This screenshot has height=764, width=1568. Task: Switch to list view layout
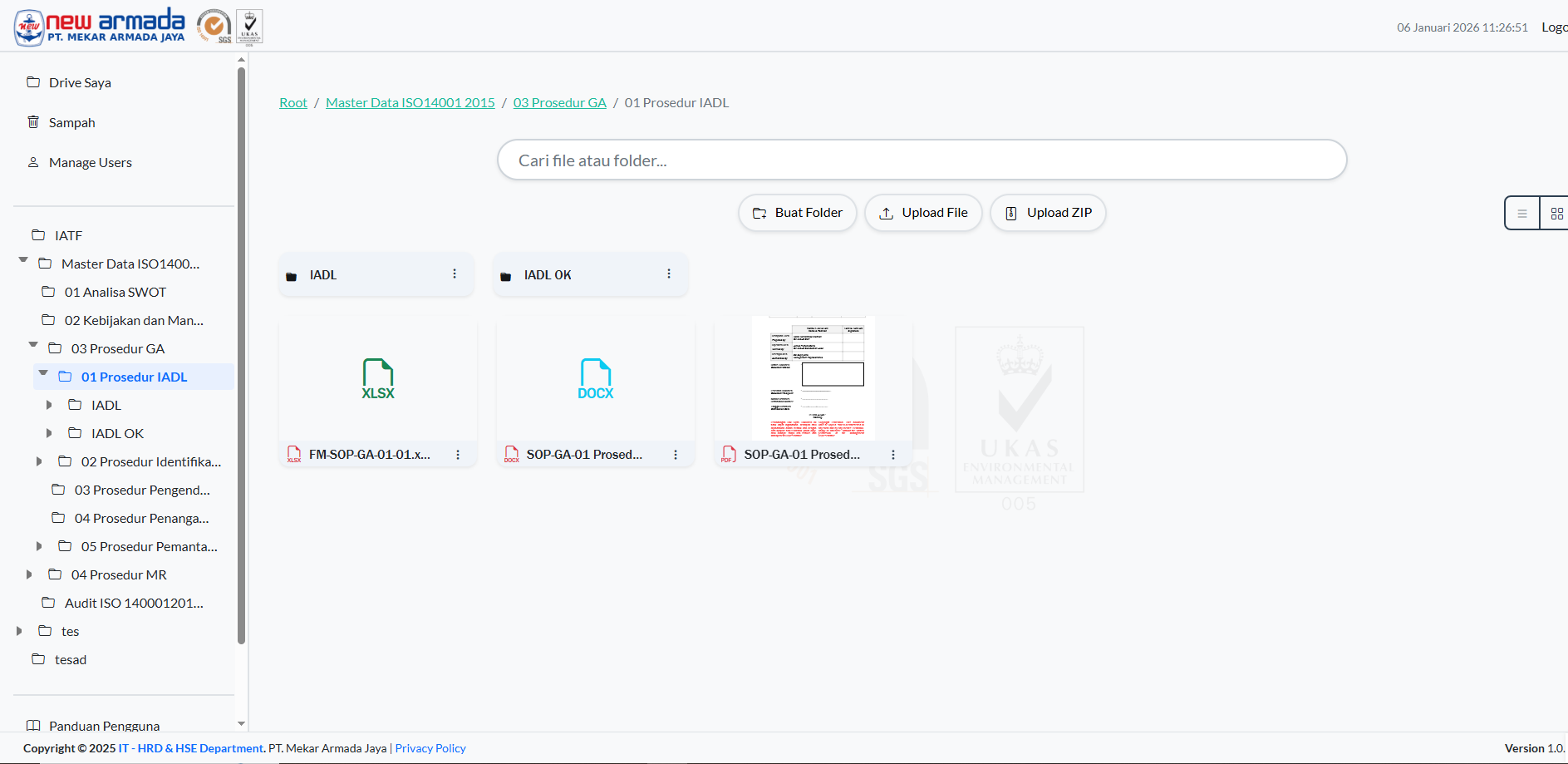click(x=1522, y=214)
